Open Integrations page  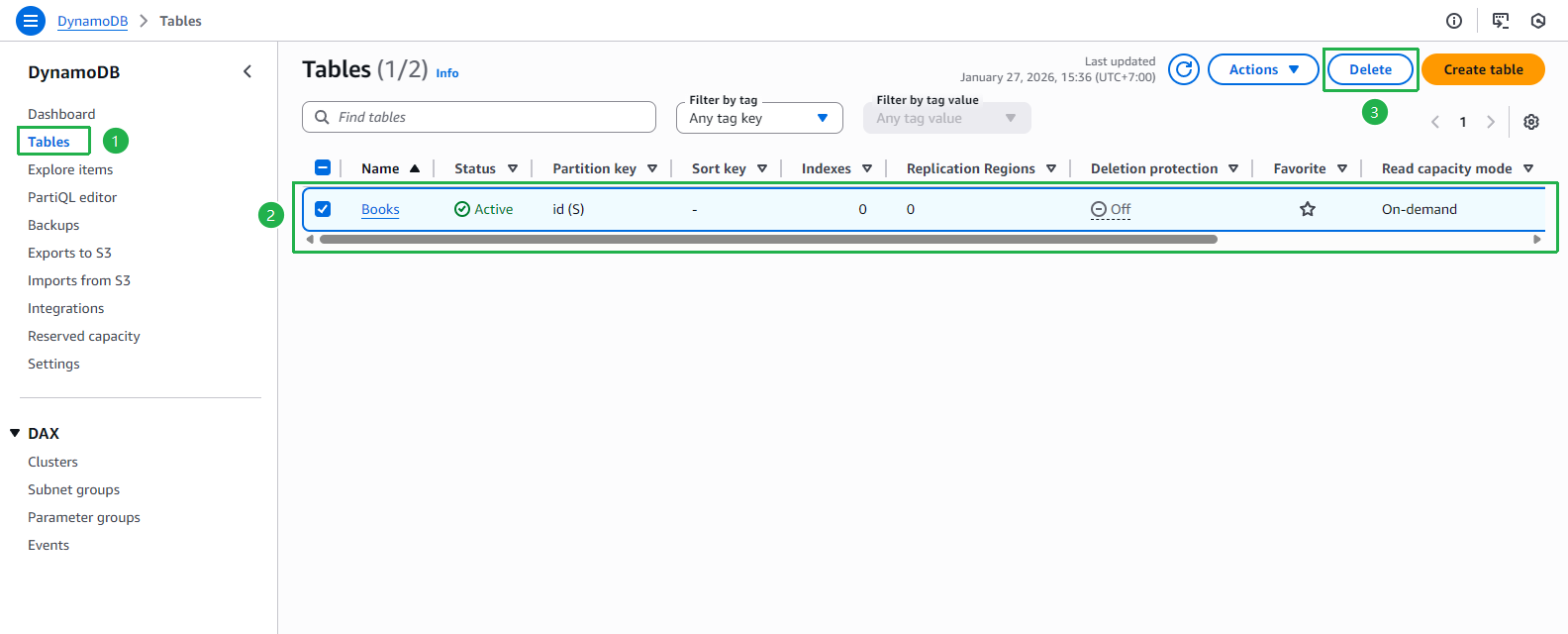click(x=65, y=308)
